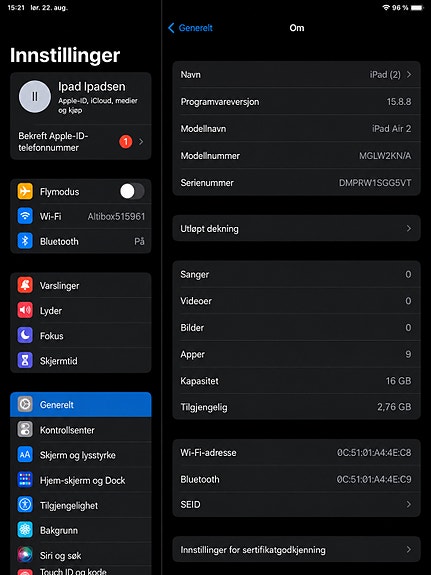431x575 pixels.
Task: Open Tilgjengelighet accessibility icon
Action: pyautogui.click(x=25, y=505)
